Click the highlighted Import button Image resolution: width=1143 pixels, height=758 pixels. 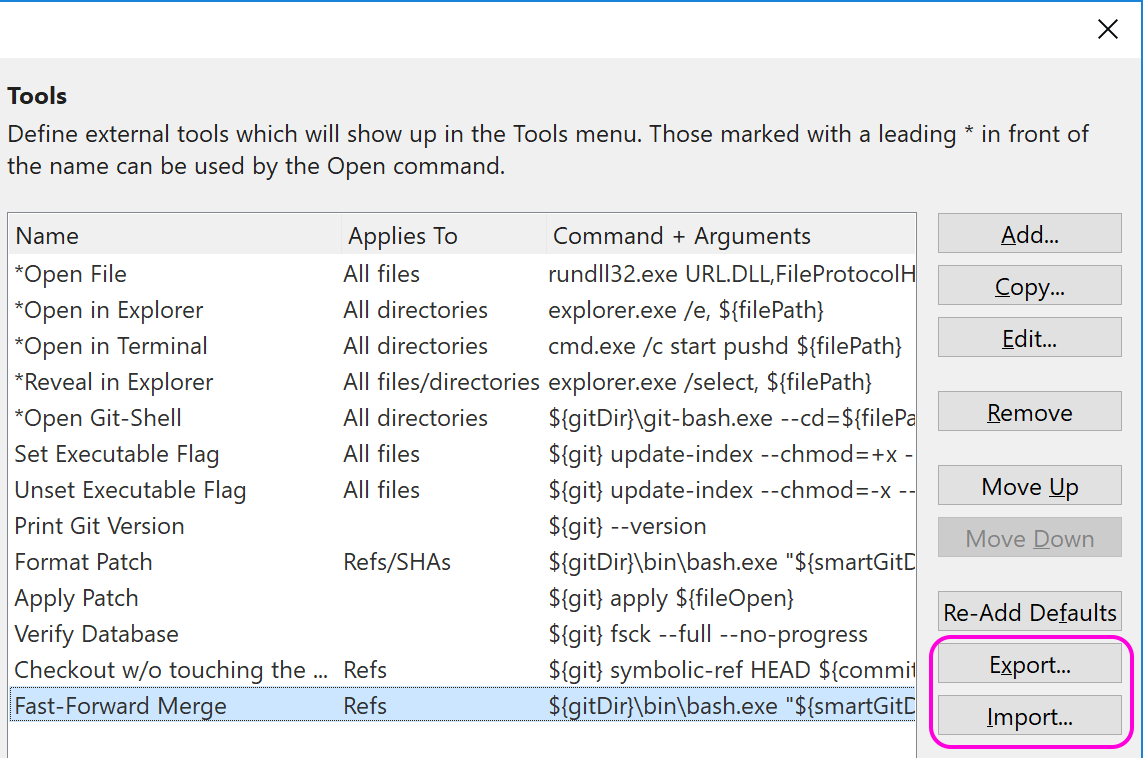[1029, 716]
